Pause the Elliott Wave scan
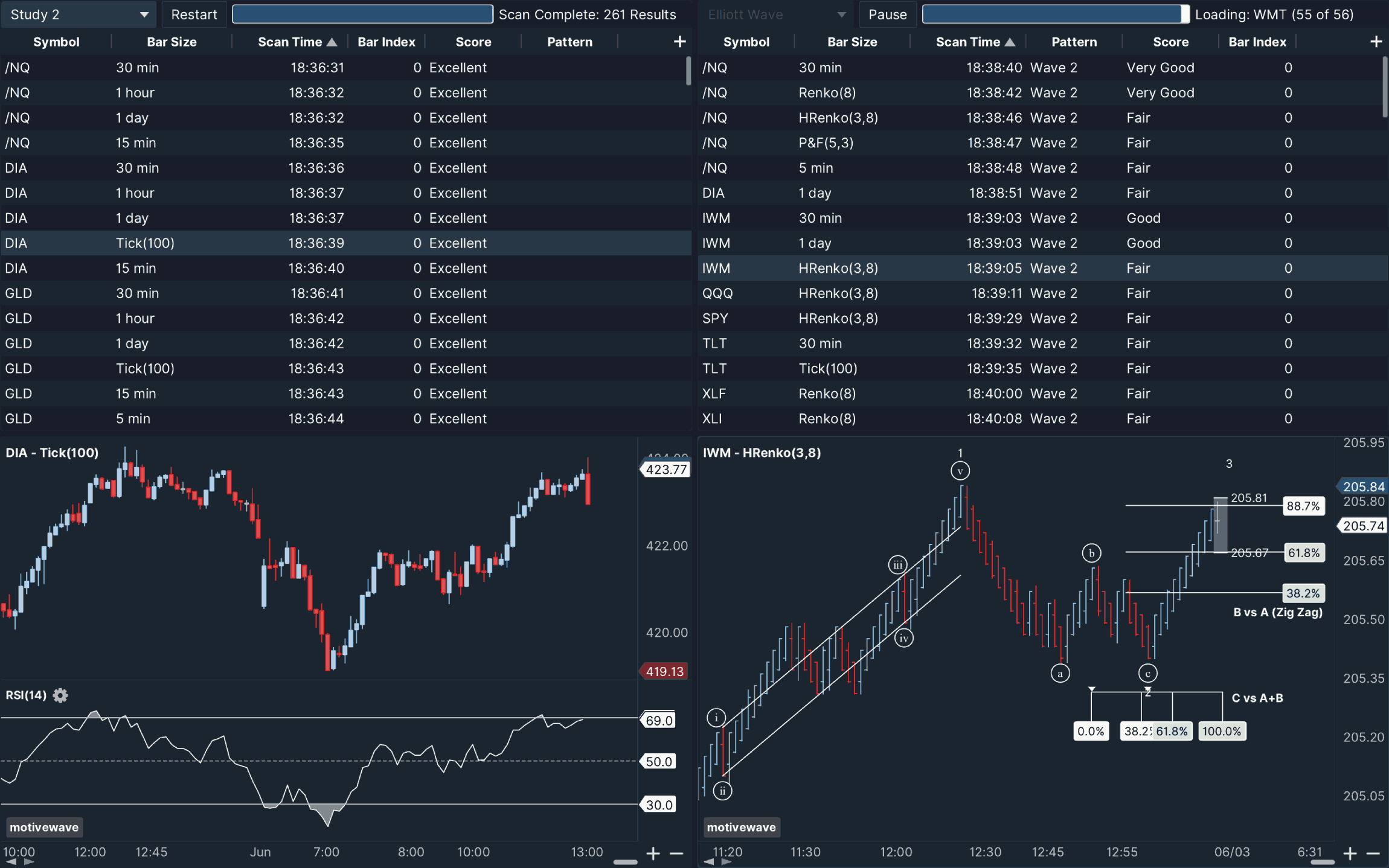 coord(887,14)
